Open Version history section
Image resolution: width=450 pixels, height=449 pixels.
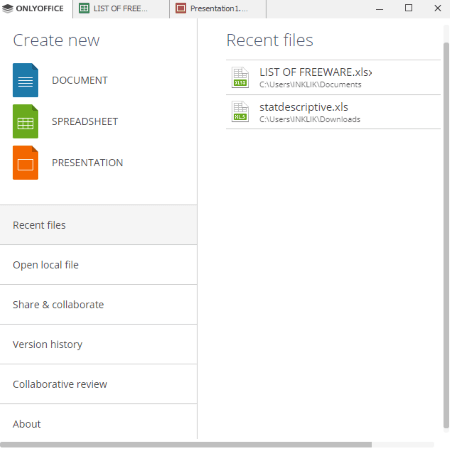[x=98, y=344]
